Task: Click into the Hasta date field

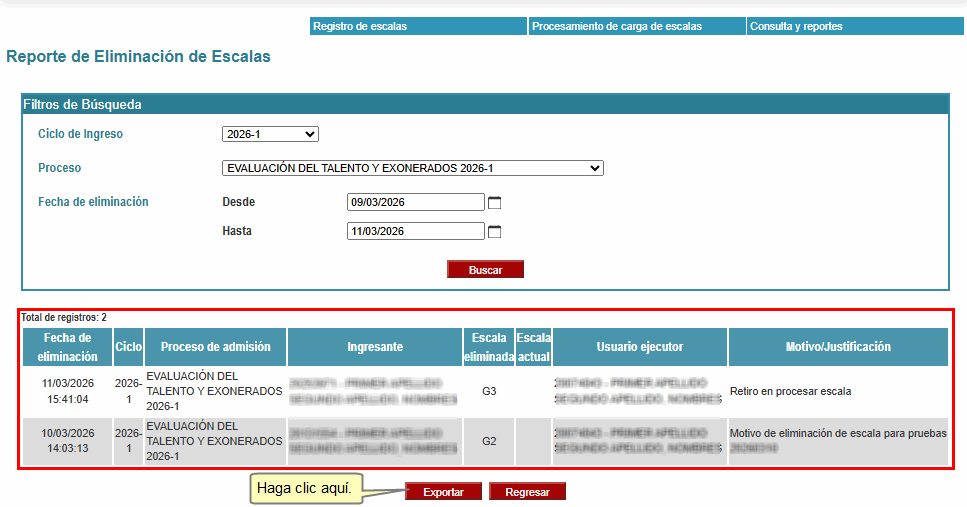Action: click(415, 231)
